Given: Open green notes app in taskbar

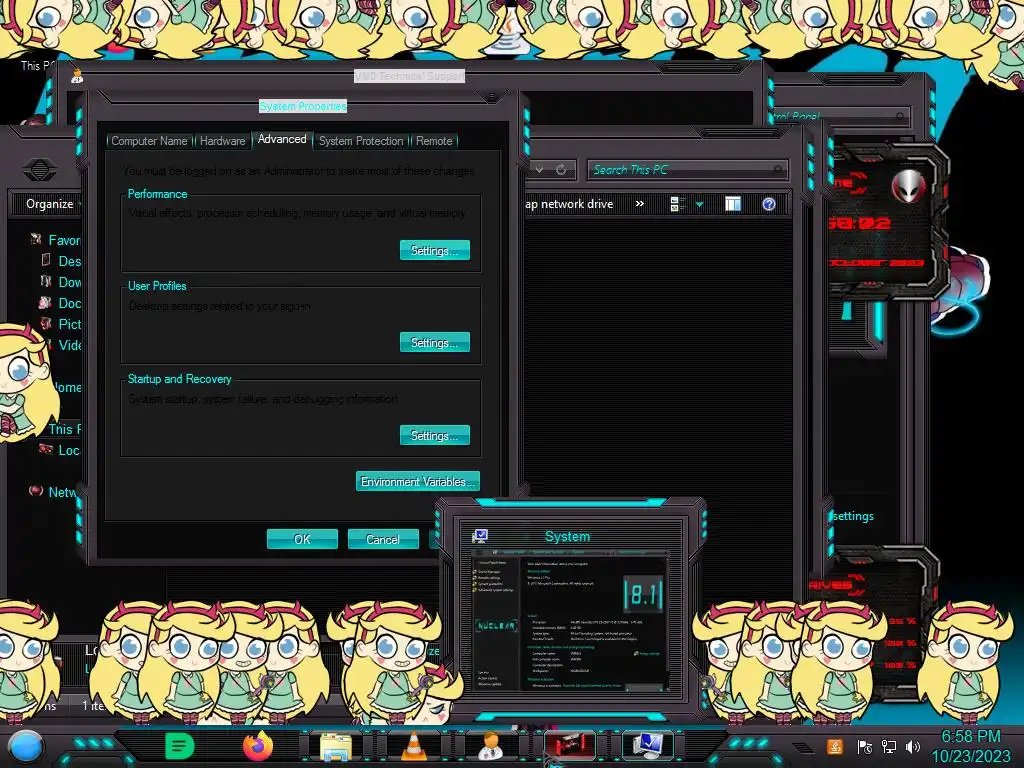Looking at the screenshot, I should coord(180,746).
